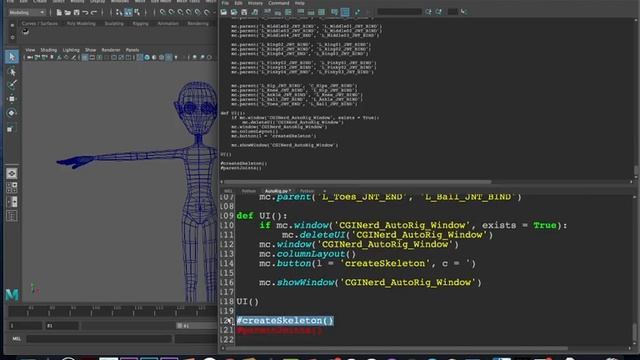The image size is (640, 360).
Task: Show both history and input panes
Action: pos(322,12)
